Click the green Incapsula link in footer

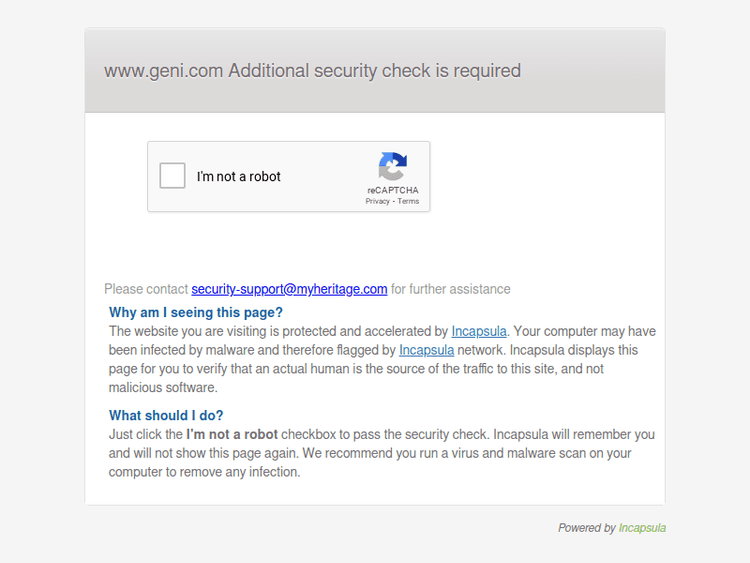[x=642, y=528]
